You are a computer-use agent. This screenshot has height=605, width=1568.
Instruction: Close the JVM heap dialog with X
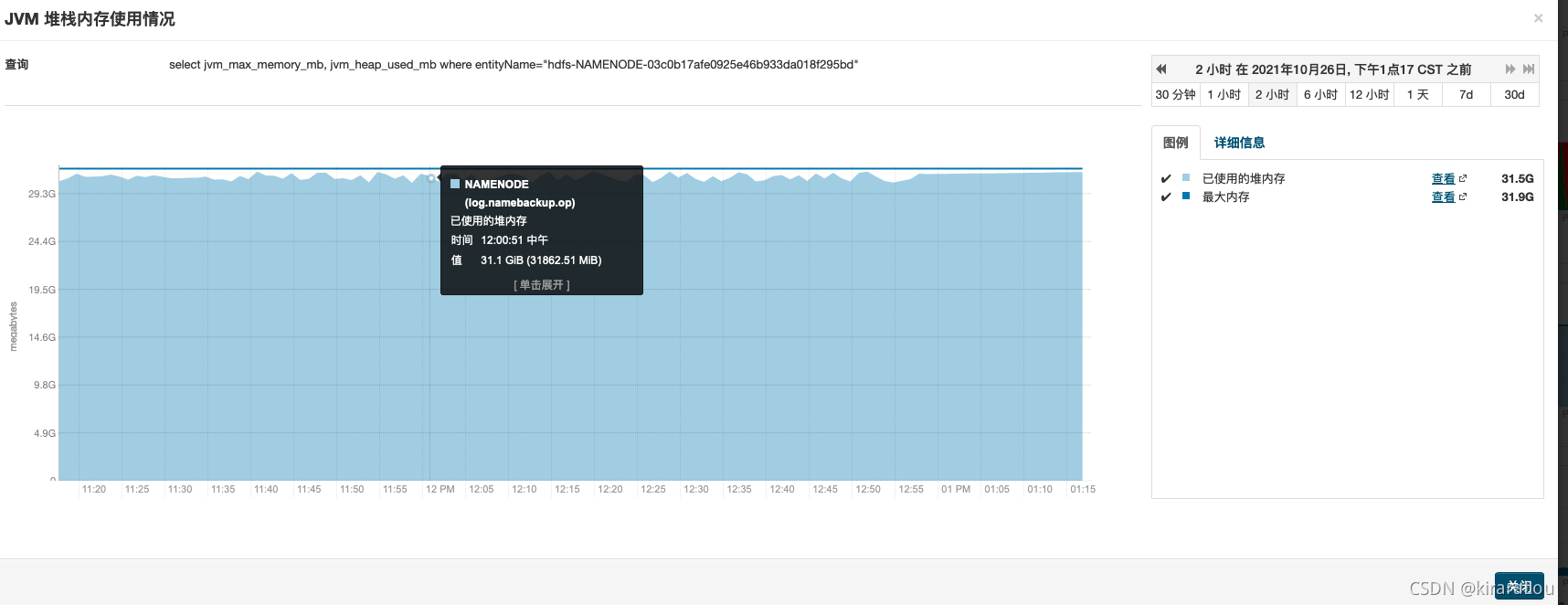(x=1539, y=18)
